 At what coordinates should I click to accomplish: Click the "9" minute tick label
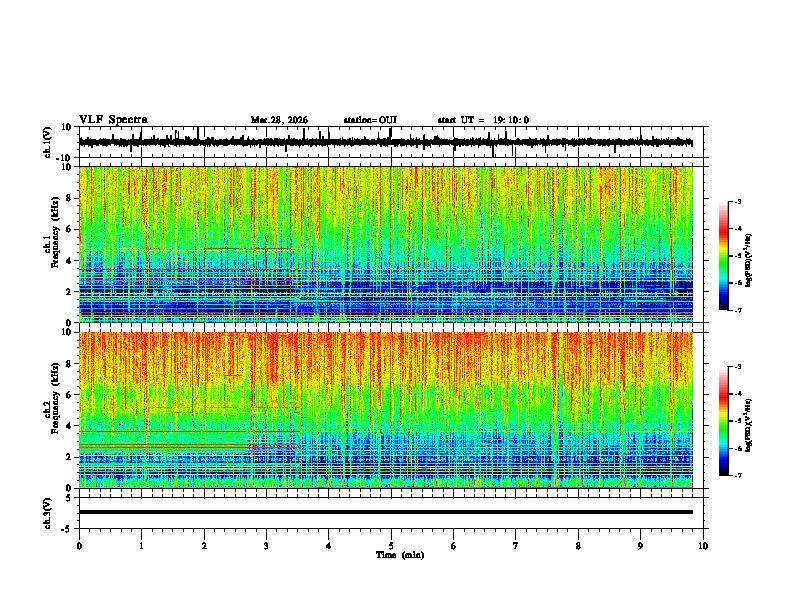pyautogui.click(x=640, y=546)
